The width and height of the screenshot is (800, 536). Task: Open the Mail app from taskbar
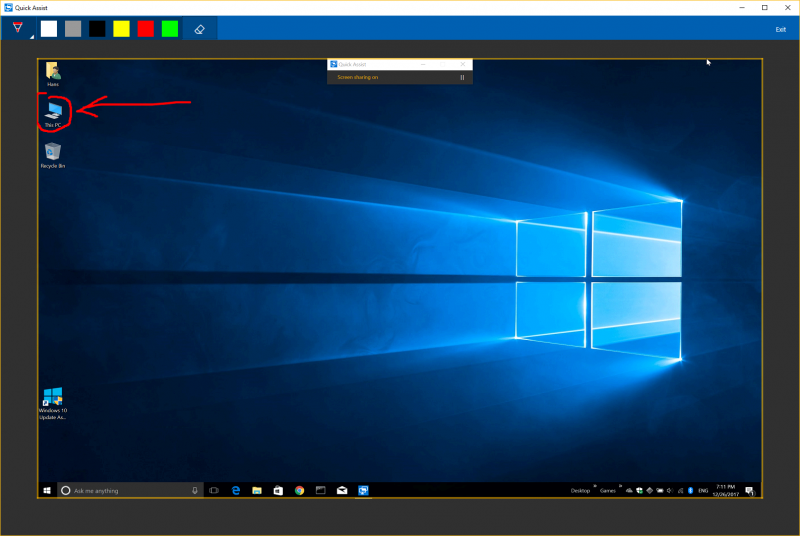342,490
